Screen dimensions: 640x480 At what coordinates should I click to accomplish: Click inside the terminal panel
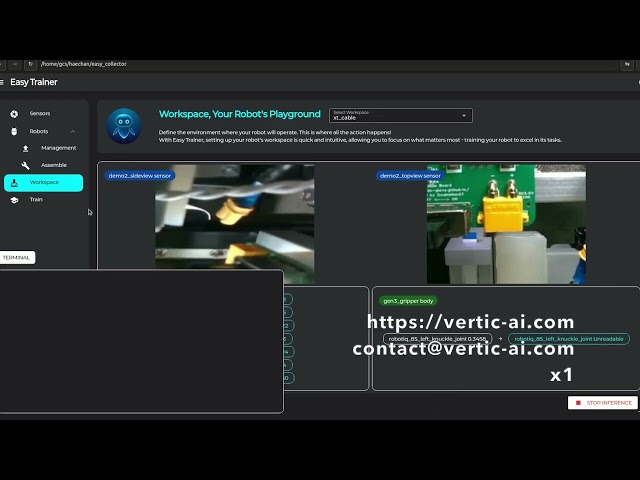click(x=141, y=341)
